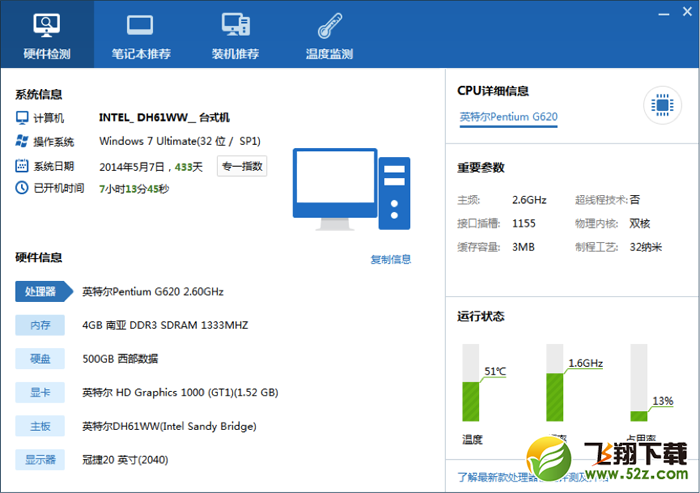Click the 超线程技术 否 value
Screen dimensions: 700x493
[x=635, y=200]
